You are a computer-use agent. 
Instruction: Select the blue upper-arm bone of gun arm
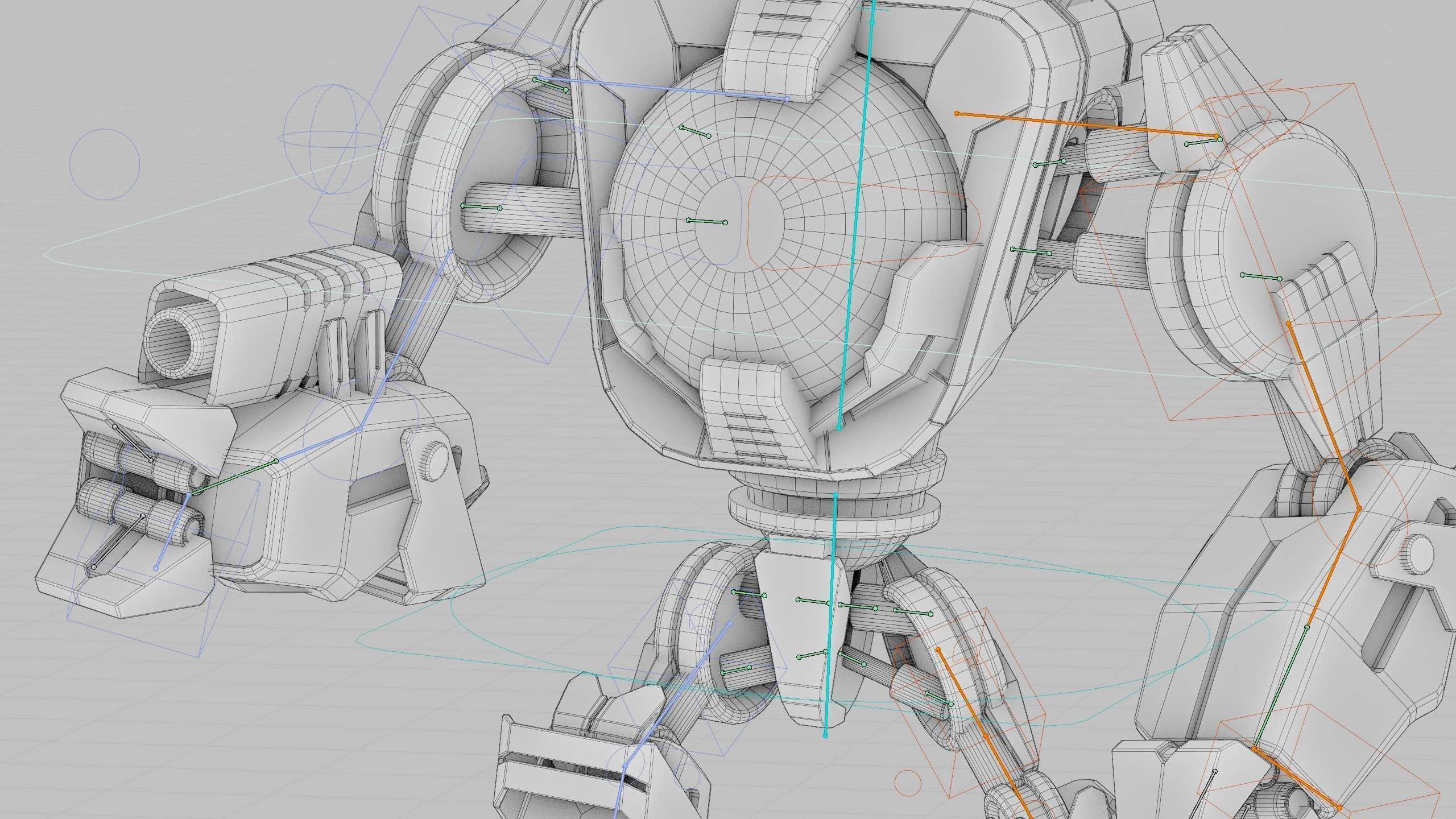pyautogui.click(x=406, y=340)
